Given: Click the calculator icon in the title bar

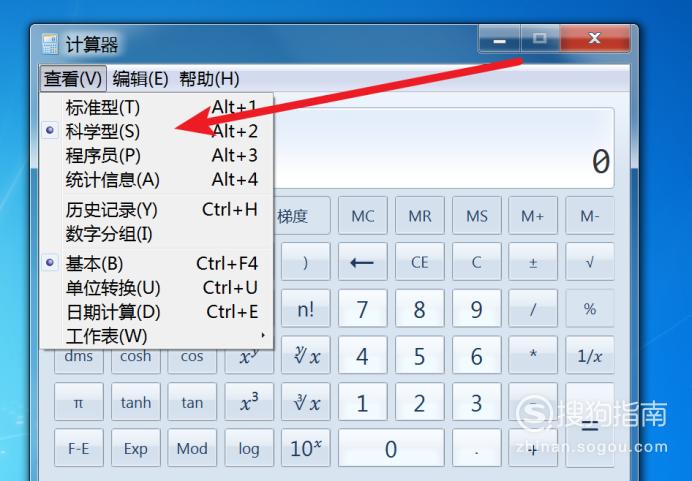Looking at the screenshot, I should [49, 44].
